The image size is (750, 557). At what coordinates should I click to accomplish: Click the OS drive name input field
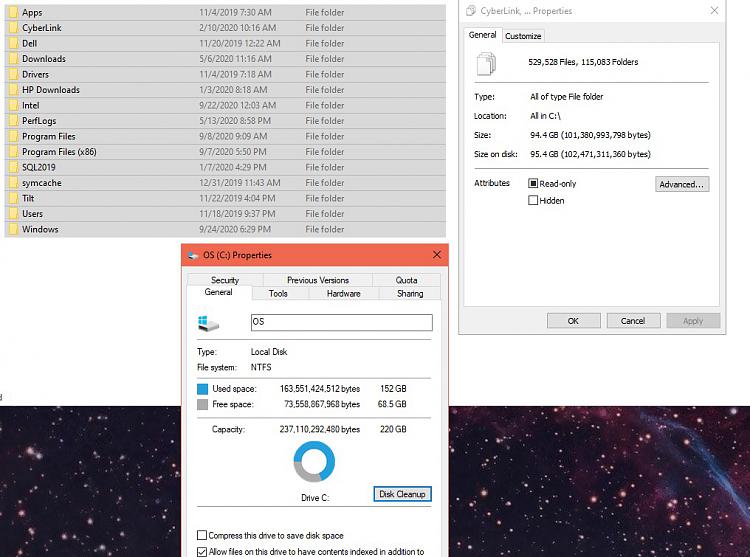point(342,322)
